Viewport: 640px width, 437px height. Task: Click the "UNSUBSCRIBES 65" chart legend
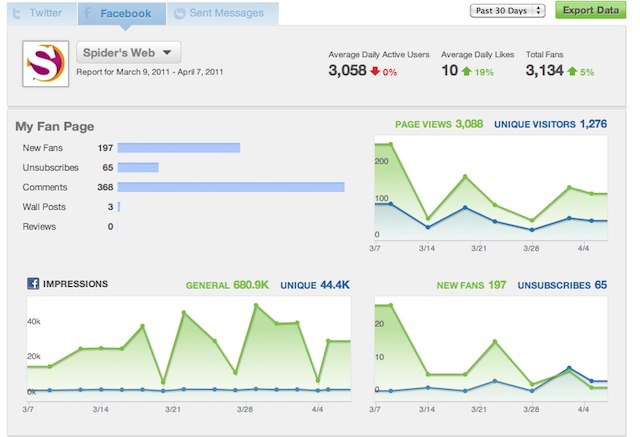click(x=562, y=285)
